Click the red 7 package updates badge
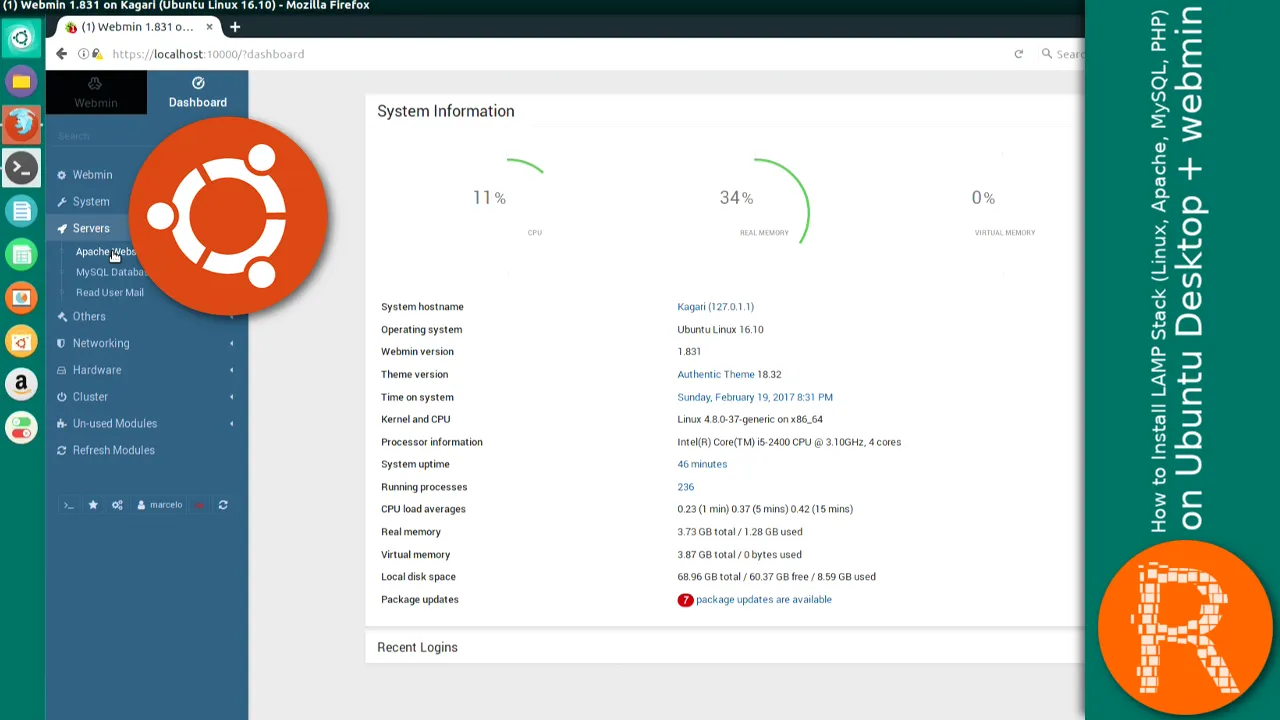This screenshot has width=1280, height=720. point(685,600)
